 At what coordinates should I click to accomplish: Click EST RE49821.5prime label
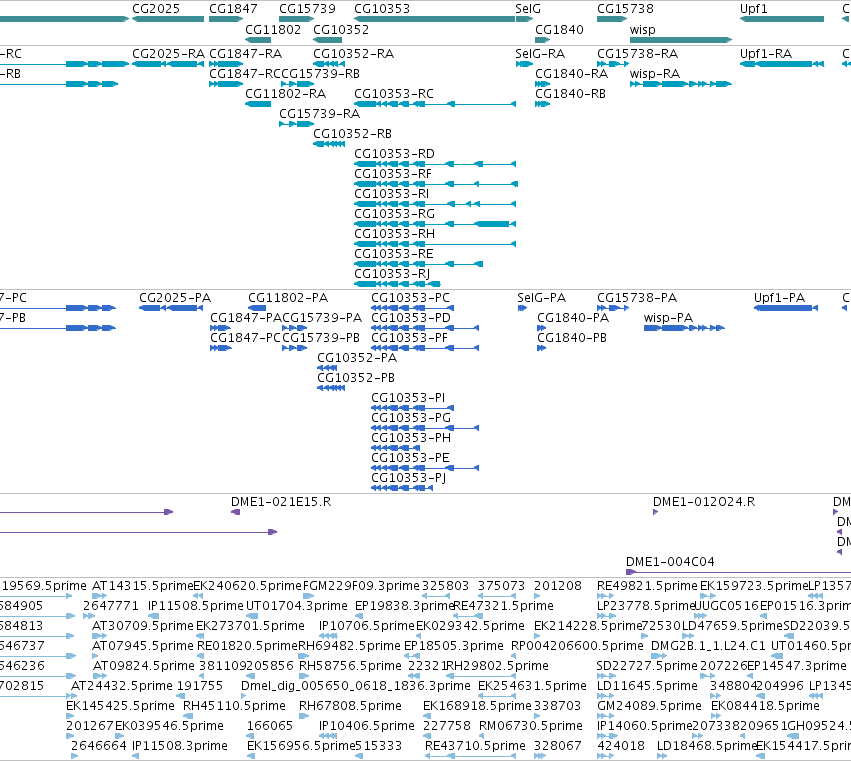click(647, 586)
